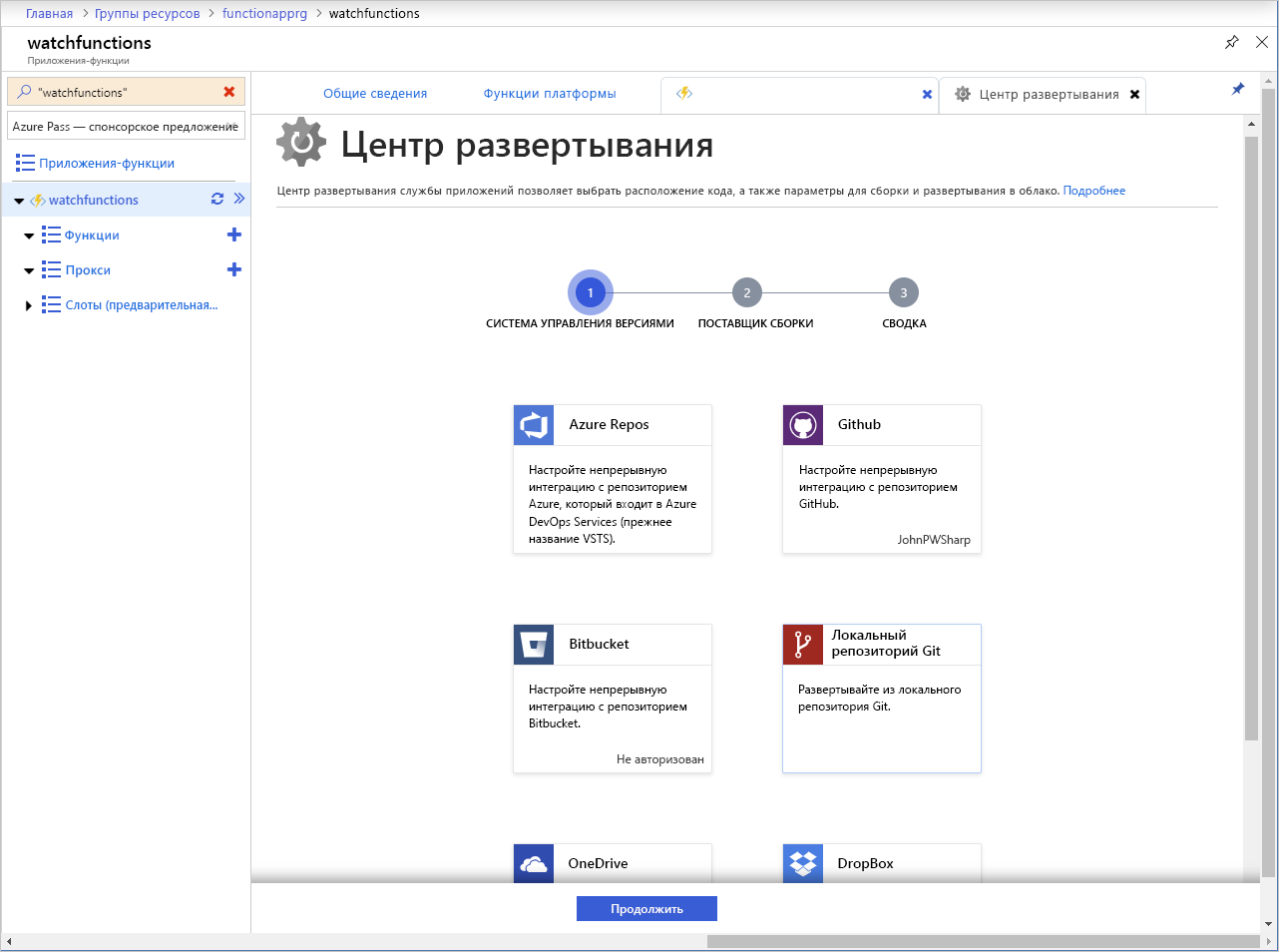The width and height of the screenshot is (1279, 952).
Task: Switch to Общие сведения tab
Action: click(375, 94)
